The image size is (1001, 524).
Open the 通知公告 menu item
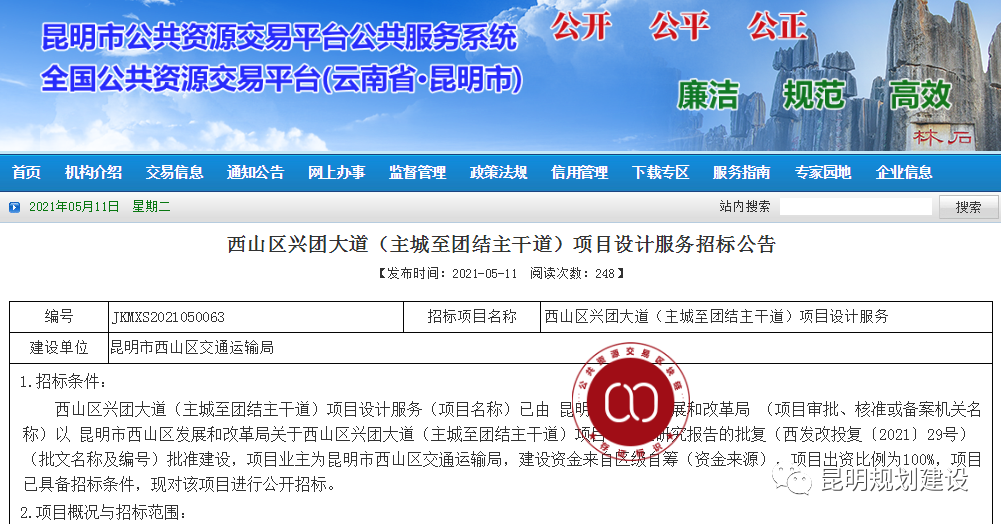(x=255, y=172)
